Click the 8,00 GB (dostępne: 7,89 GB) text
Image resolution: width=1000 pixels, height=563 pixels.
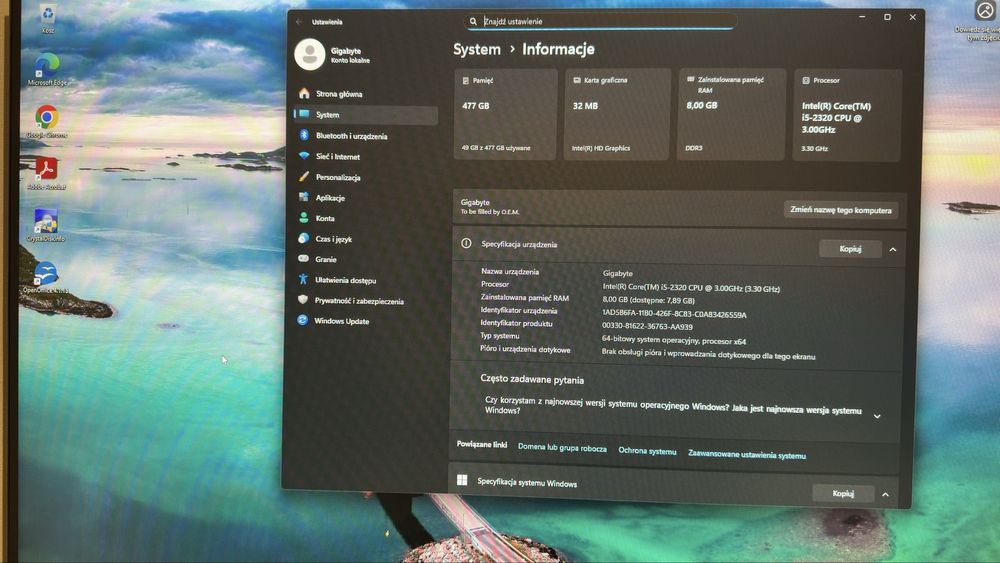pyautogui.click(x=649, y=300)
